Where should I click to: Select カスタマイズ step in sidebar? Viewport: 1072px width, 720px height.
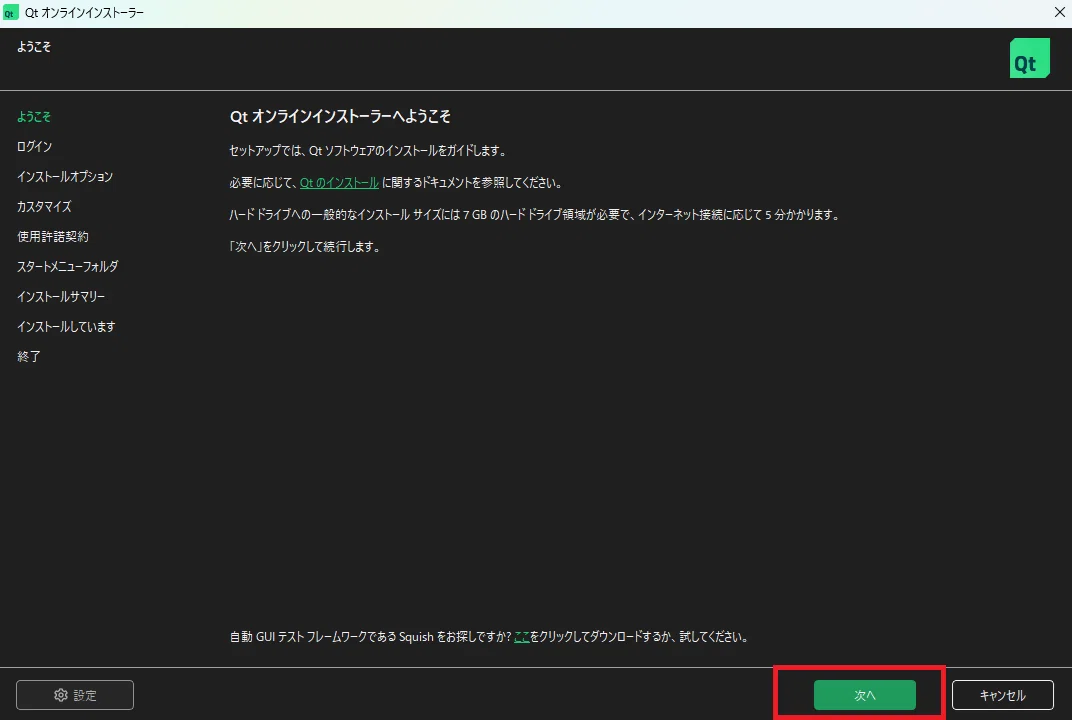coord(44,206)
